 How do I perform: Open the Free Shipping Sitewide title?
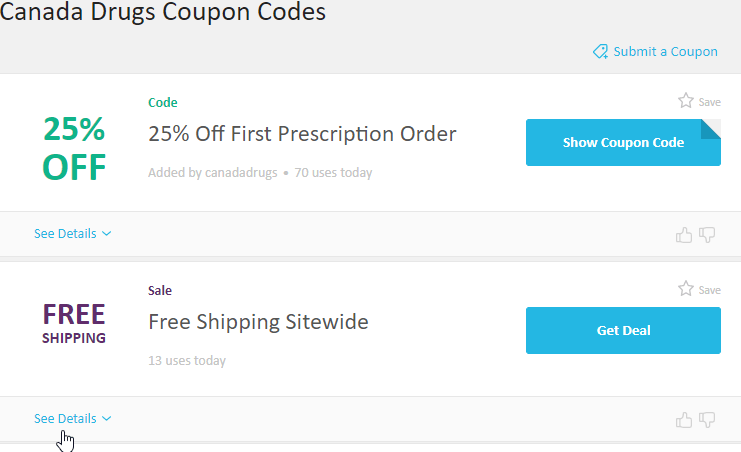pyautogui.click(x=258, y=322)
